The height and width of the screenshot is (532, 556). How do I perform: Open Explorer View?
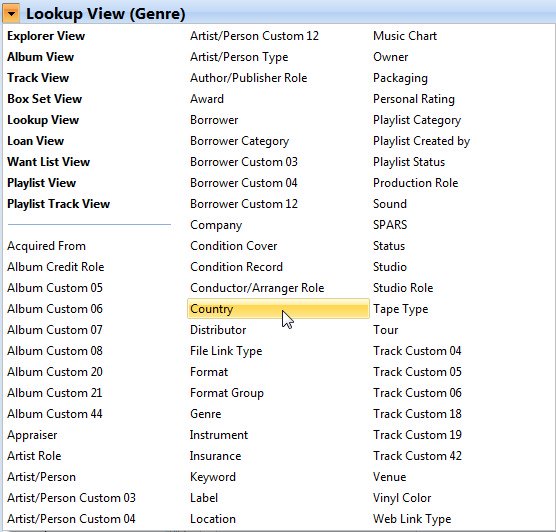pos(46,36)
